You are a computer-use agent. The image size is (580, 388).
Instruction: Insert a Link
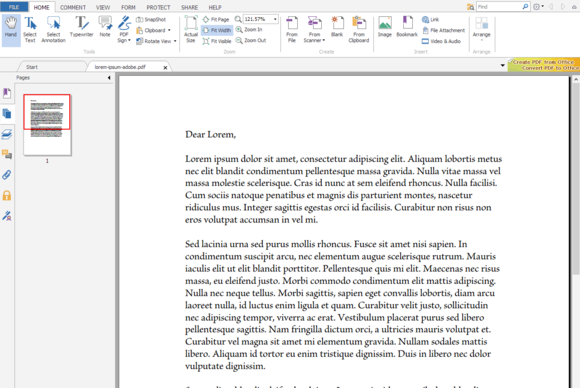[x=430, y=19]
